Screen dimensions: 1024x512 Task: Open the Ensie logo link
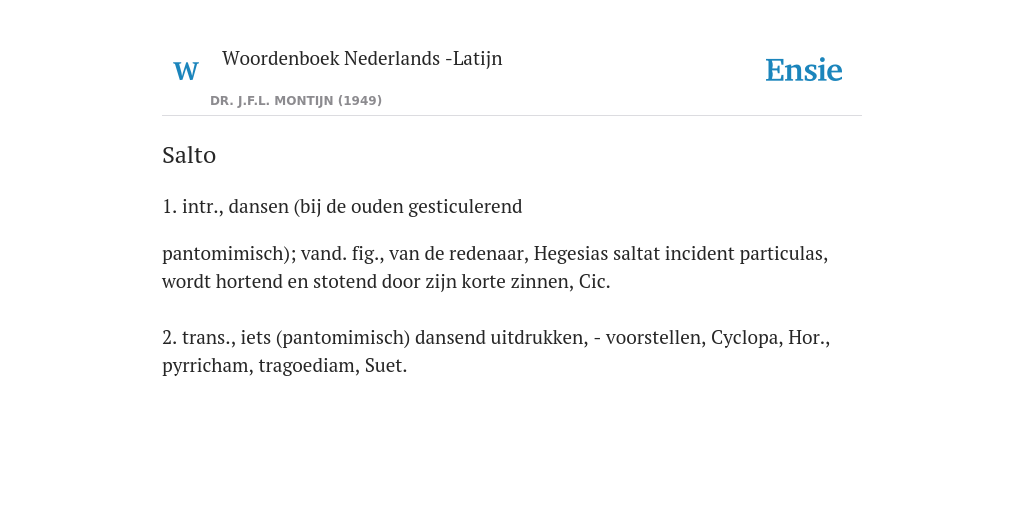[803, 71]
